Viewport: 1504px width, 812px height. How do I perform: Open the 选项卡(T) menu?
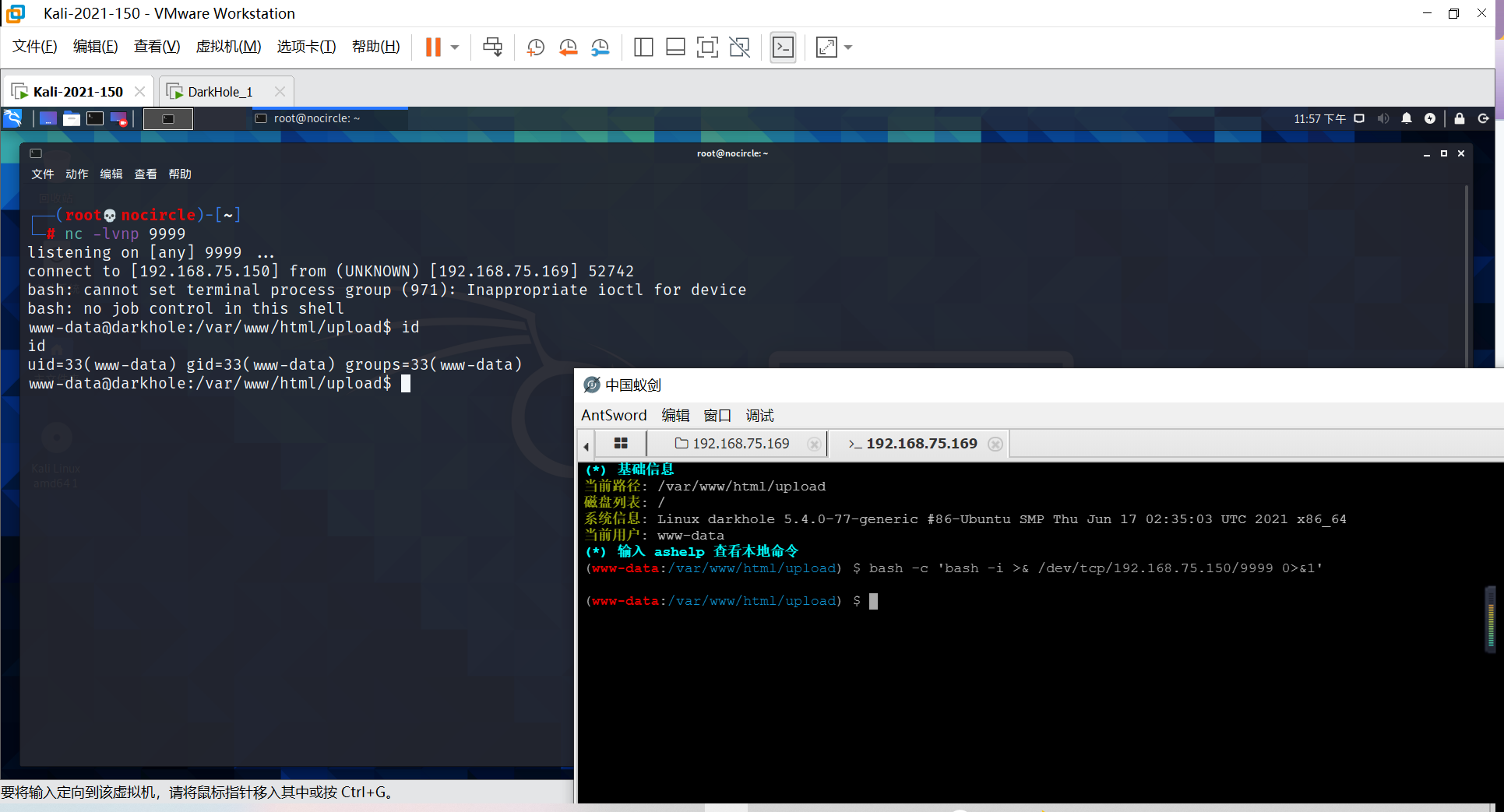306,47
